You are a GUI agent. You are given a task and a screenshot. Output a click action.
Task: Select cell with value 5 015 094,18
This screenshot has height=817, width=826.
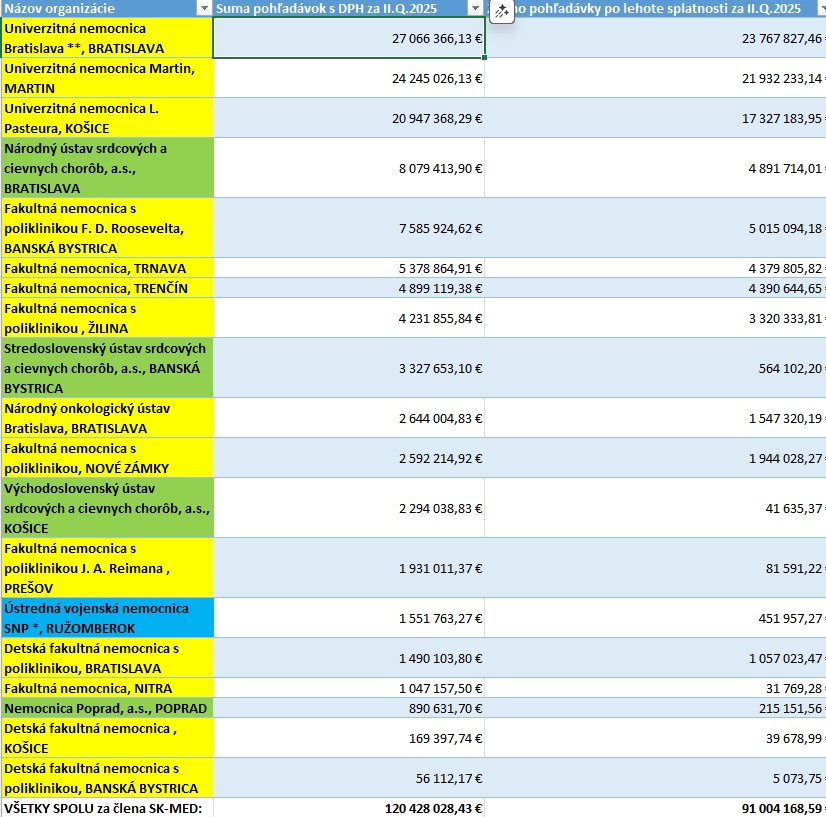tap(655, 228)
